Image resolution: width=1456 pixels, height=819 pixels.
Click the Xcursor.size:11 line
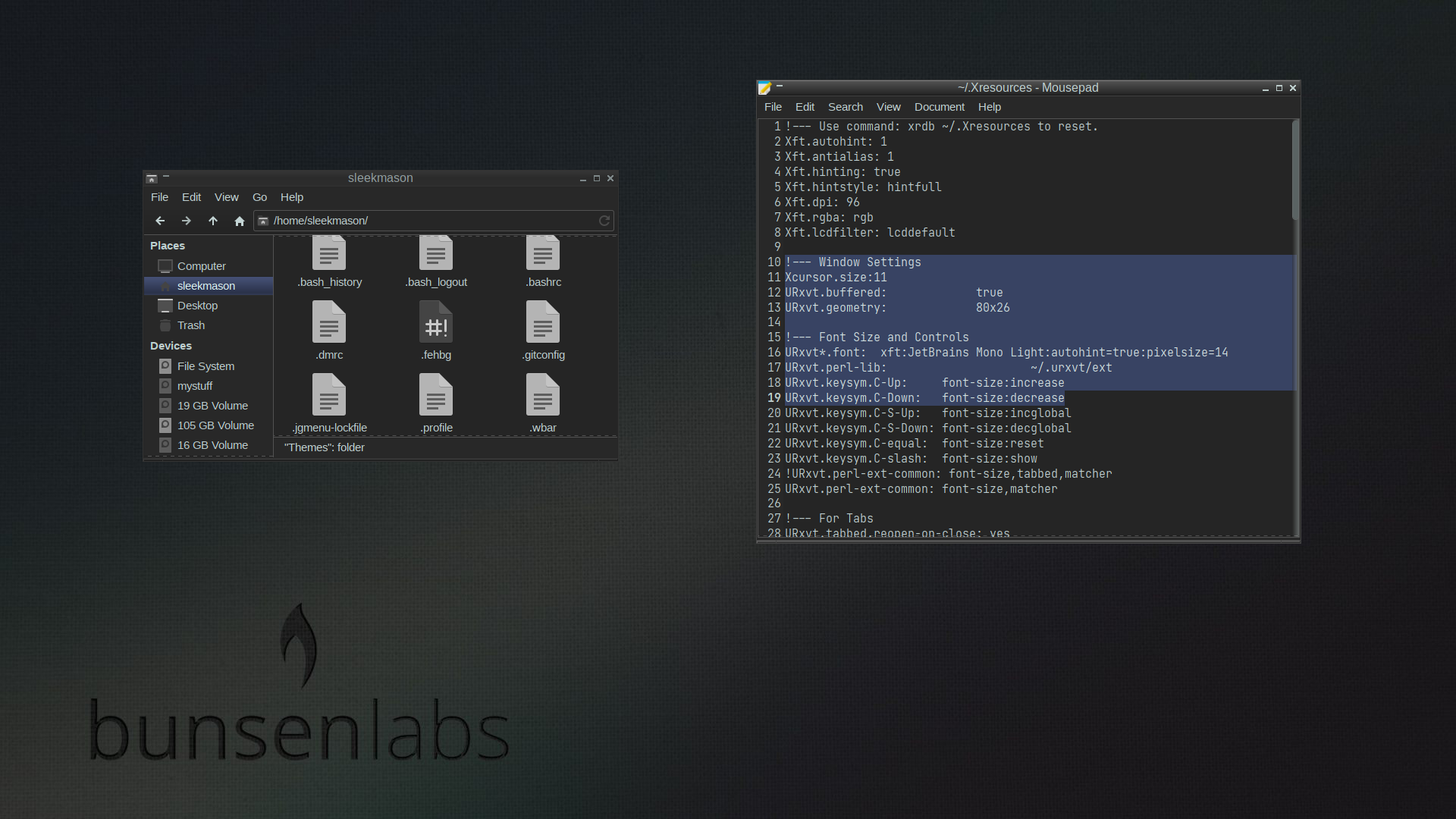(836, 278)
